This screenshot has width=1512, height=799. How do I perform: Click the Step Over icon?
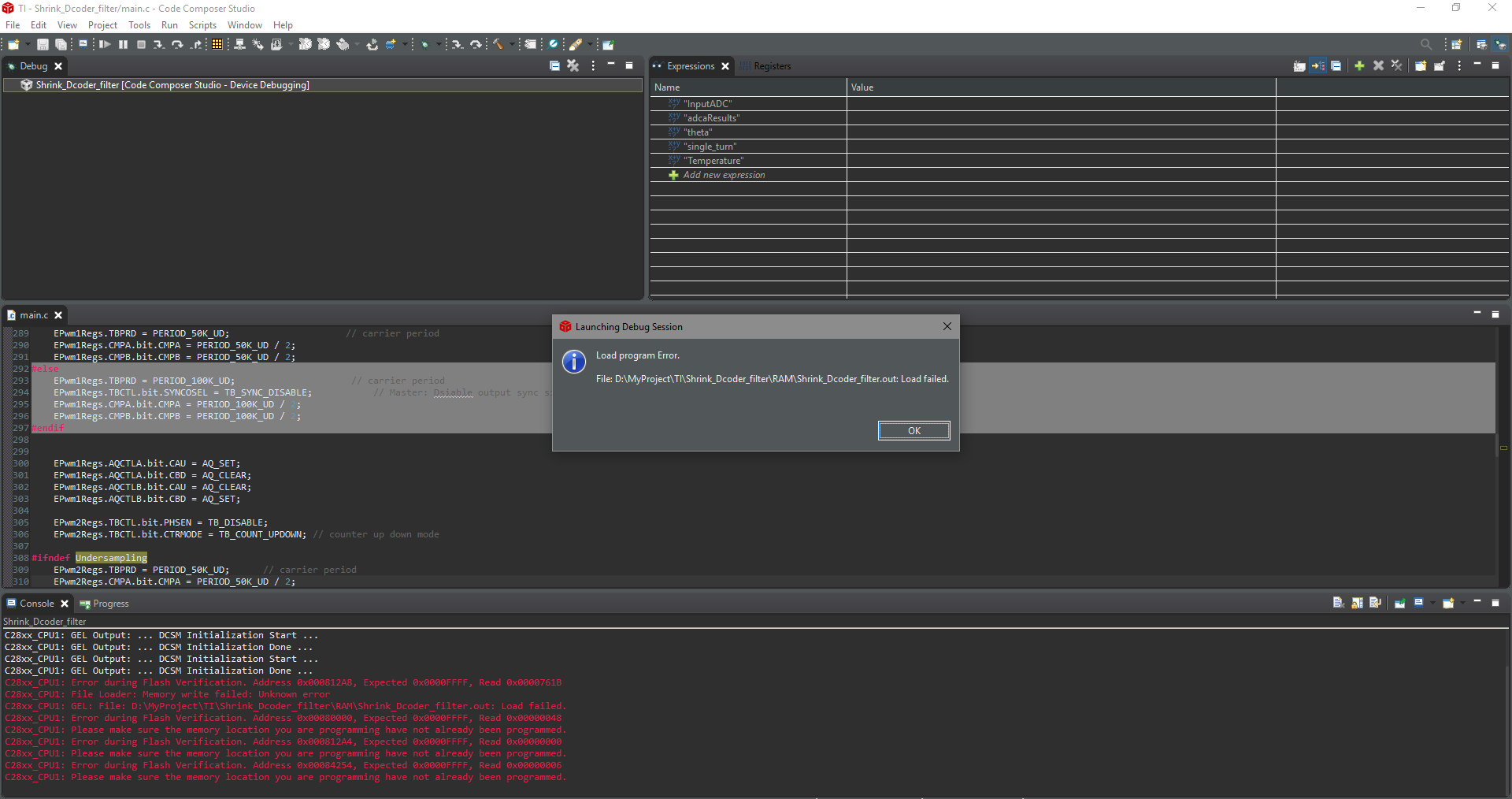[x=177, y=45]
